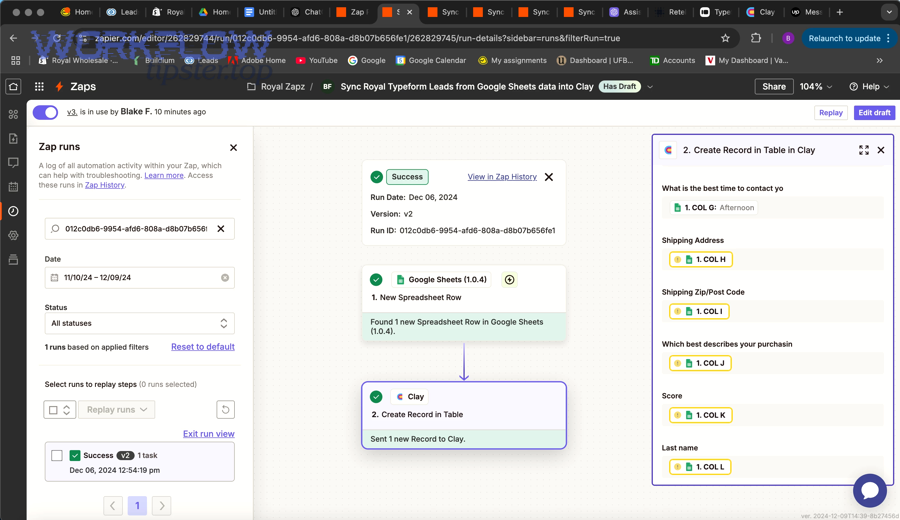Check the Success run checkbox

click(x=57, y=456)
